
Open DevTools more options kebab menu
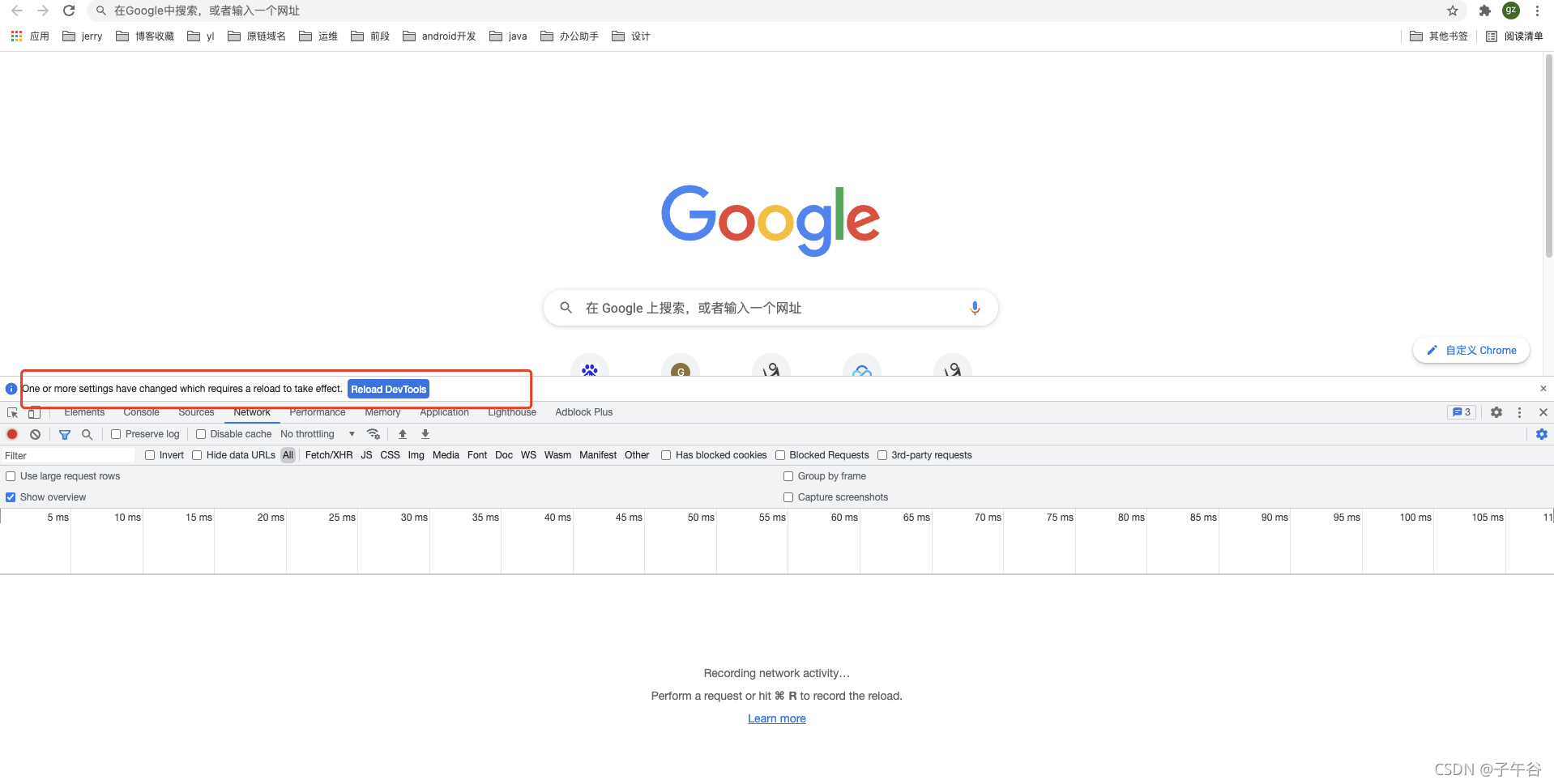(x=1519, y=412)
